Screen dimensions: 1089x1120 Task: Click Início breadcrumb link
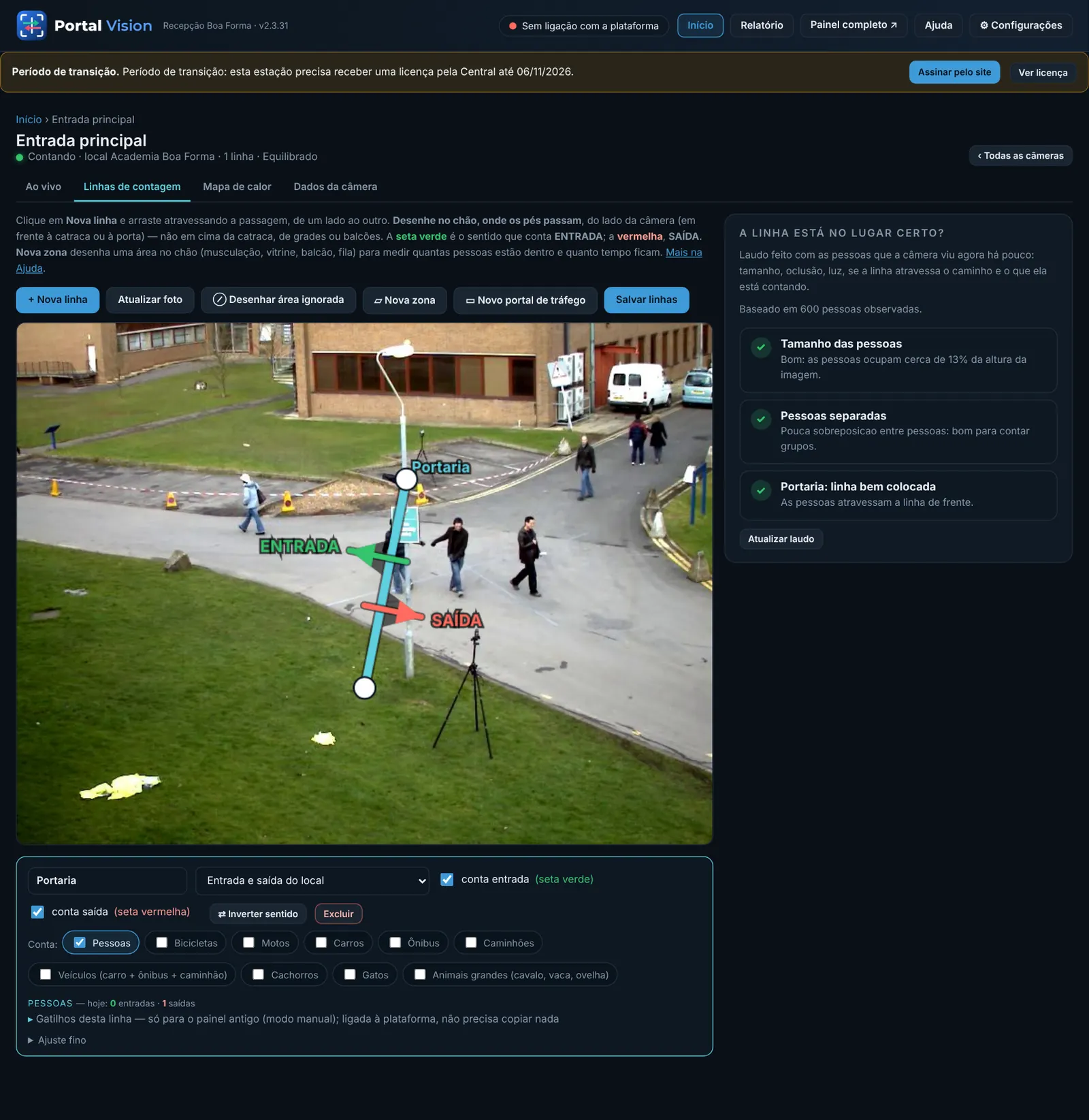pos(29,119)
